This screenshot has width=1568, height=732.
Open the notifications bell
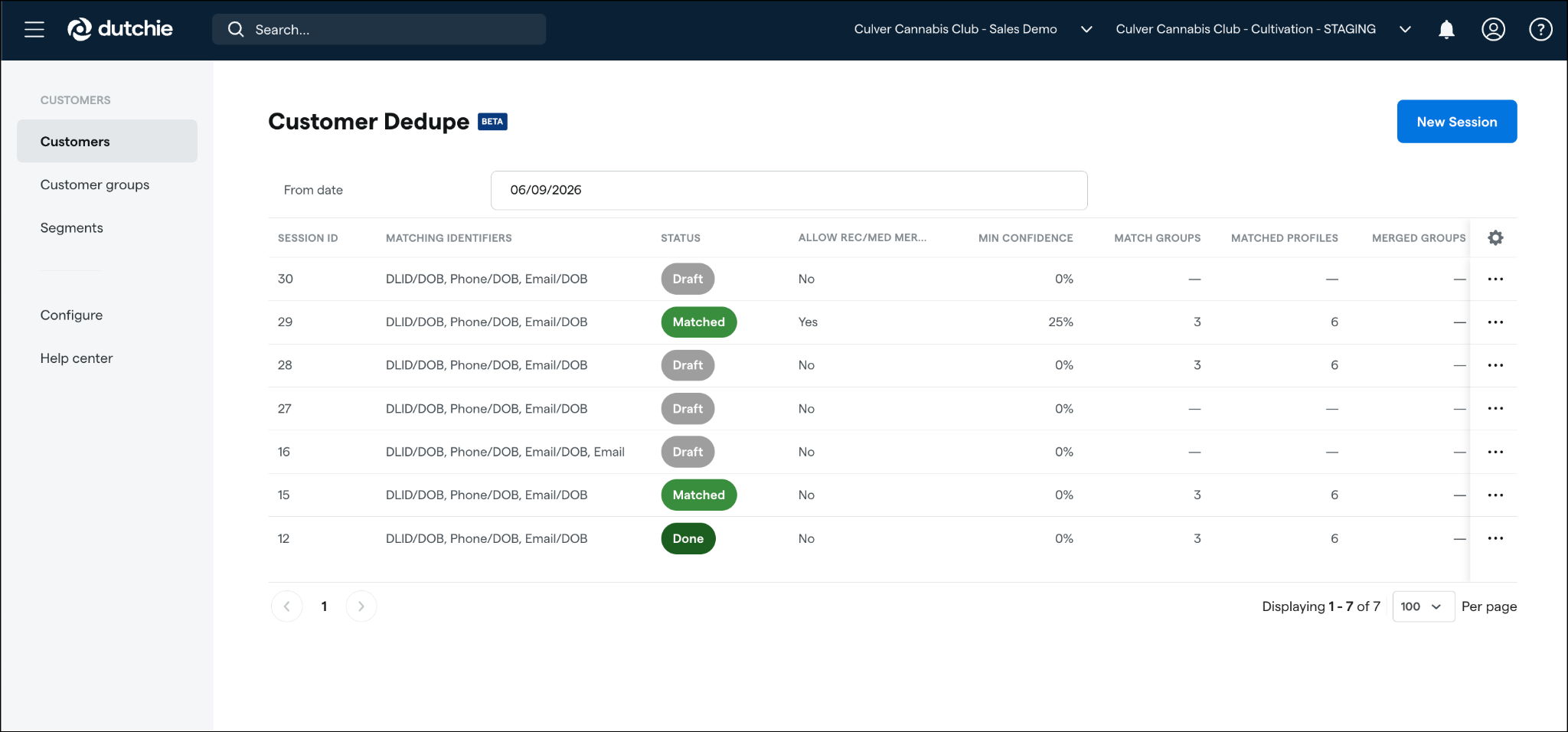click(1446, 29)
